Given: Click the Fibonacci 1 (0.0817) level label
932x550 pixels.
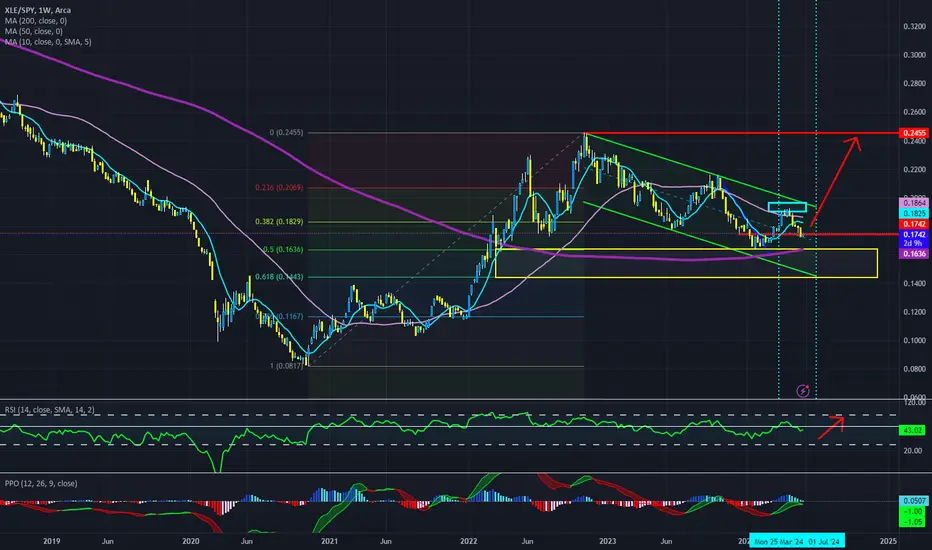Looking at the screenshot, I should tap(286, 366).
